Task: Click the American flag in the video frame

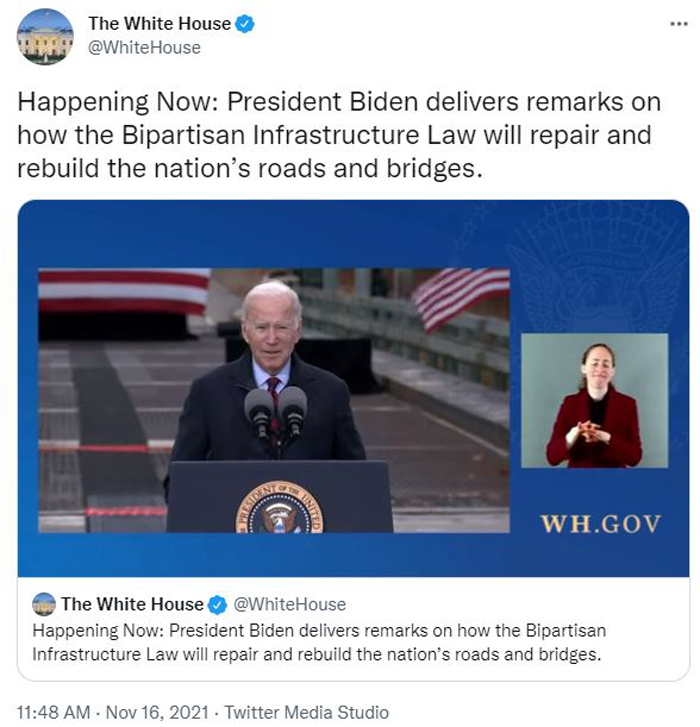Action: (x=460, y=297)
